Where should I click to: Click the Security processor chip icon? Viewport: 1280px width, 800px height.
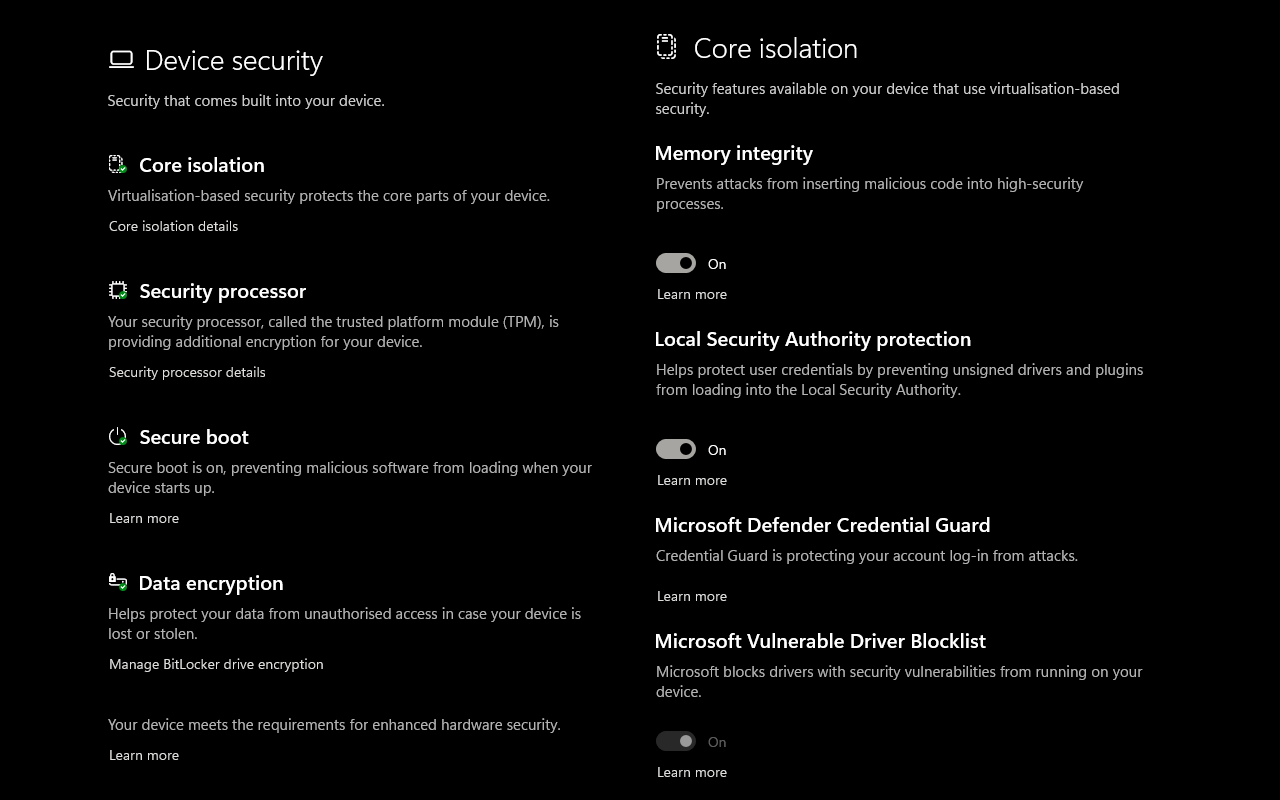click(x=118, y=290)
